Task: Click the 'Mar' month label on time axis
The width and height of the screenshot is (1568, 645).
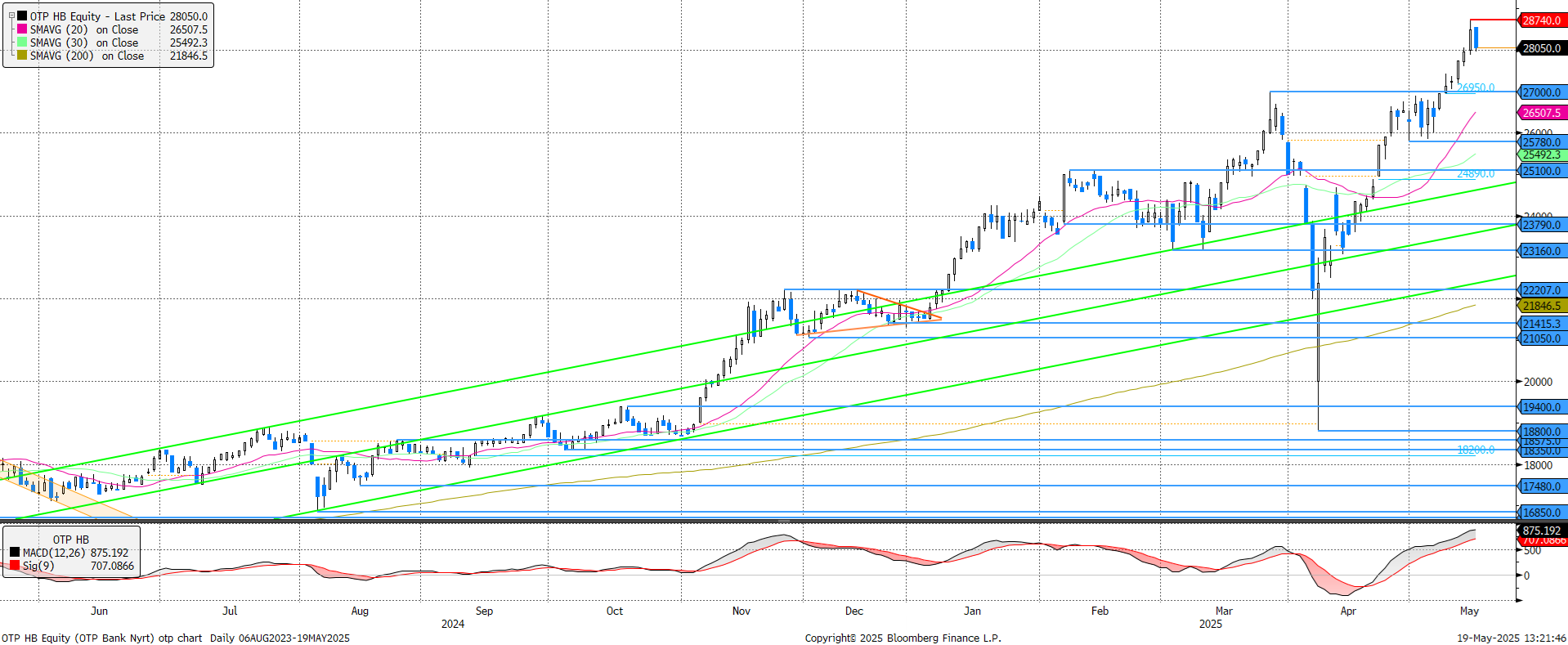Action: 1224,611
